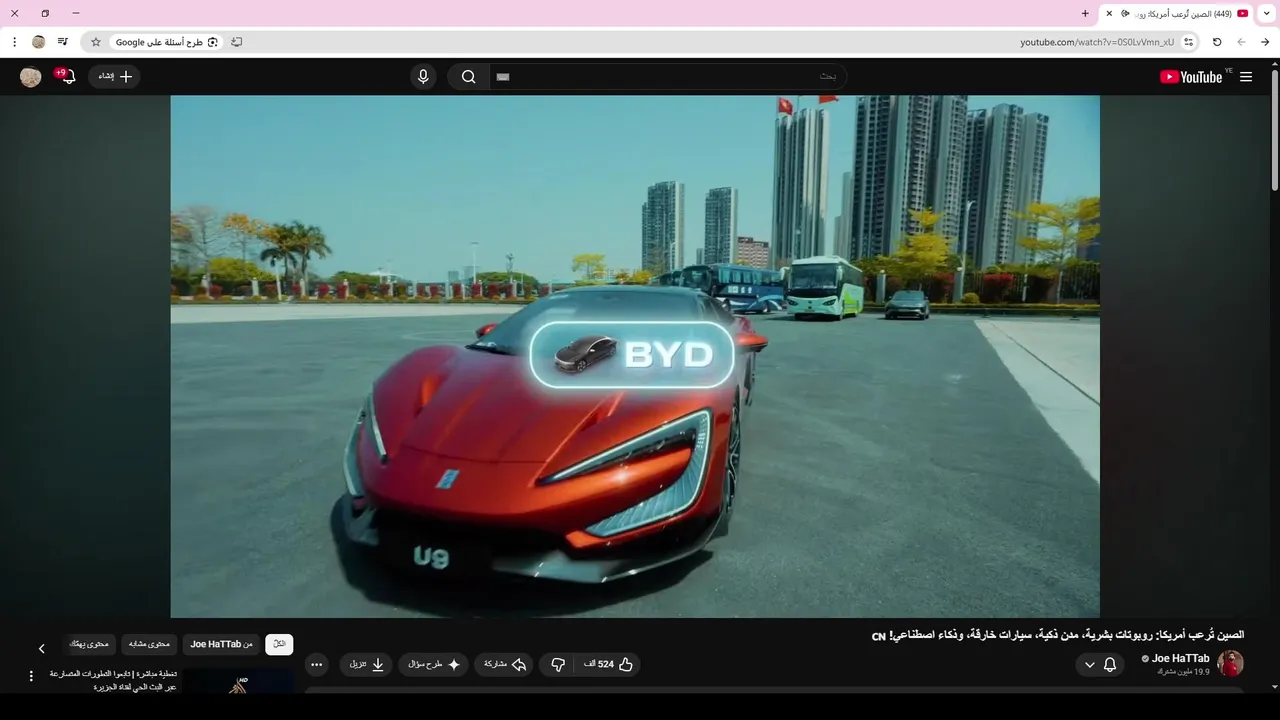This screenshot has width=1280, height=720.
Task: Select the الكل filter chip
Action: 279,644
